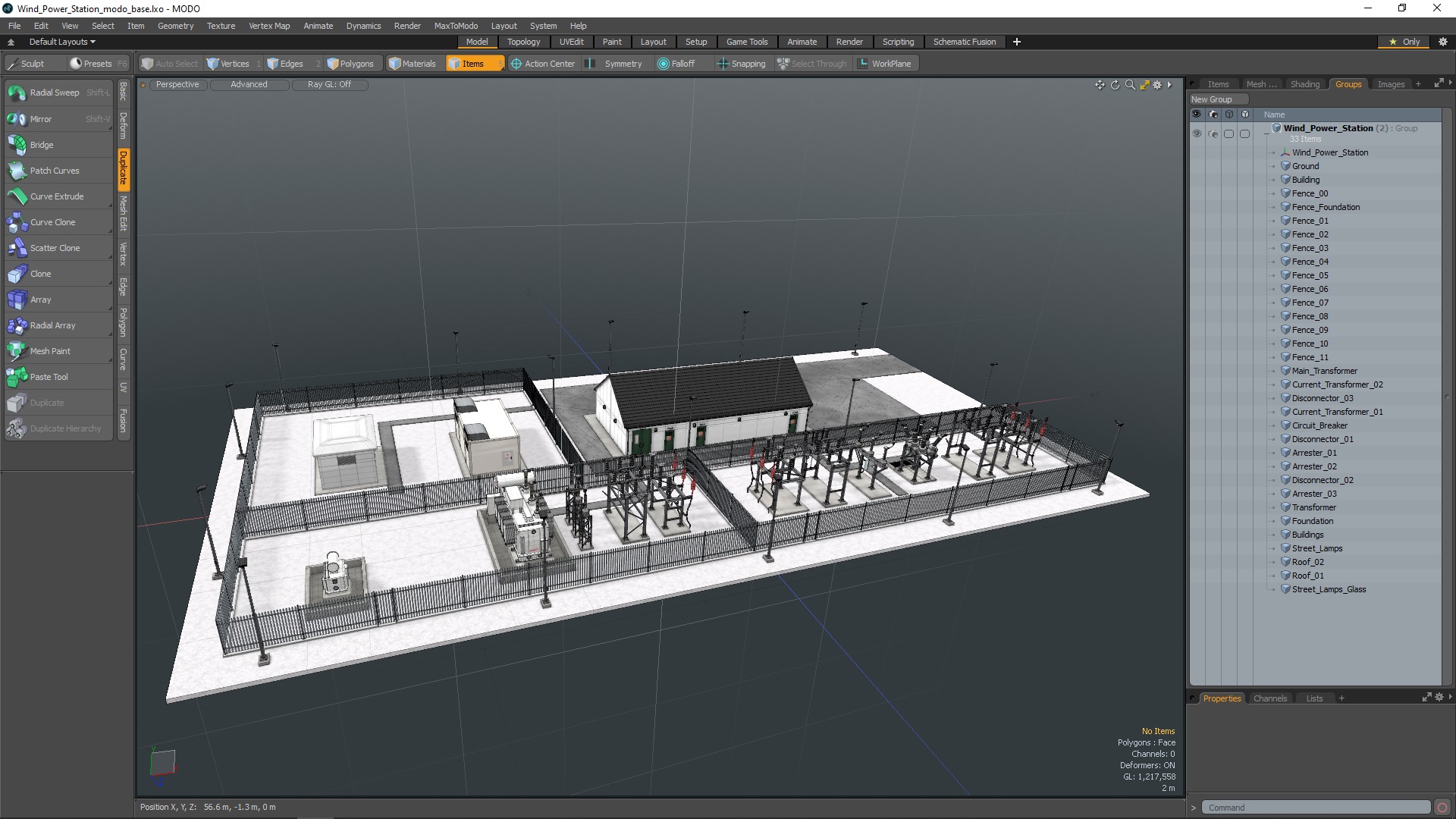Screen dimensions: 1456x819
Task: Open the Action Center dropdown
Action: coord(543,64)
